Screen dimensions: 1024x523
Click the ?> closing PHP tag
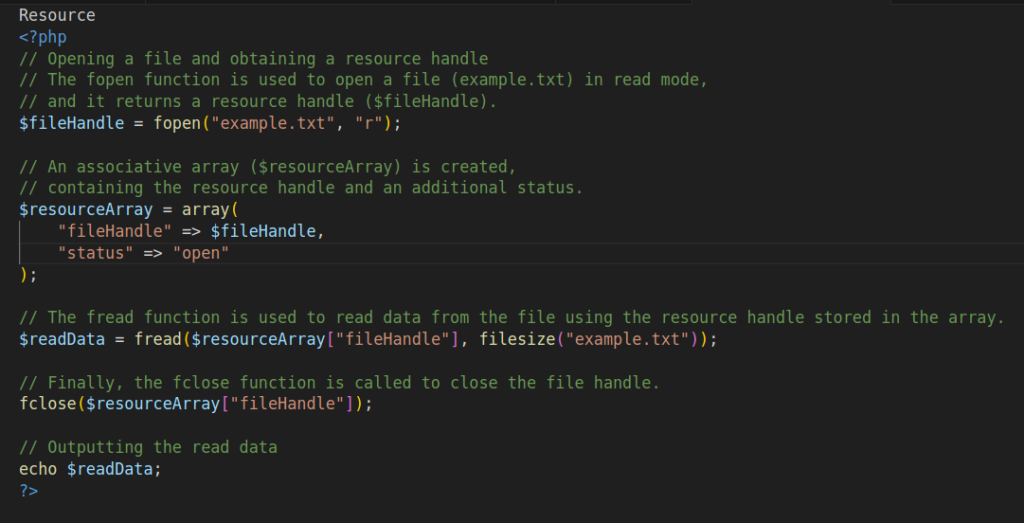(x=28, y=490)
